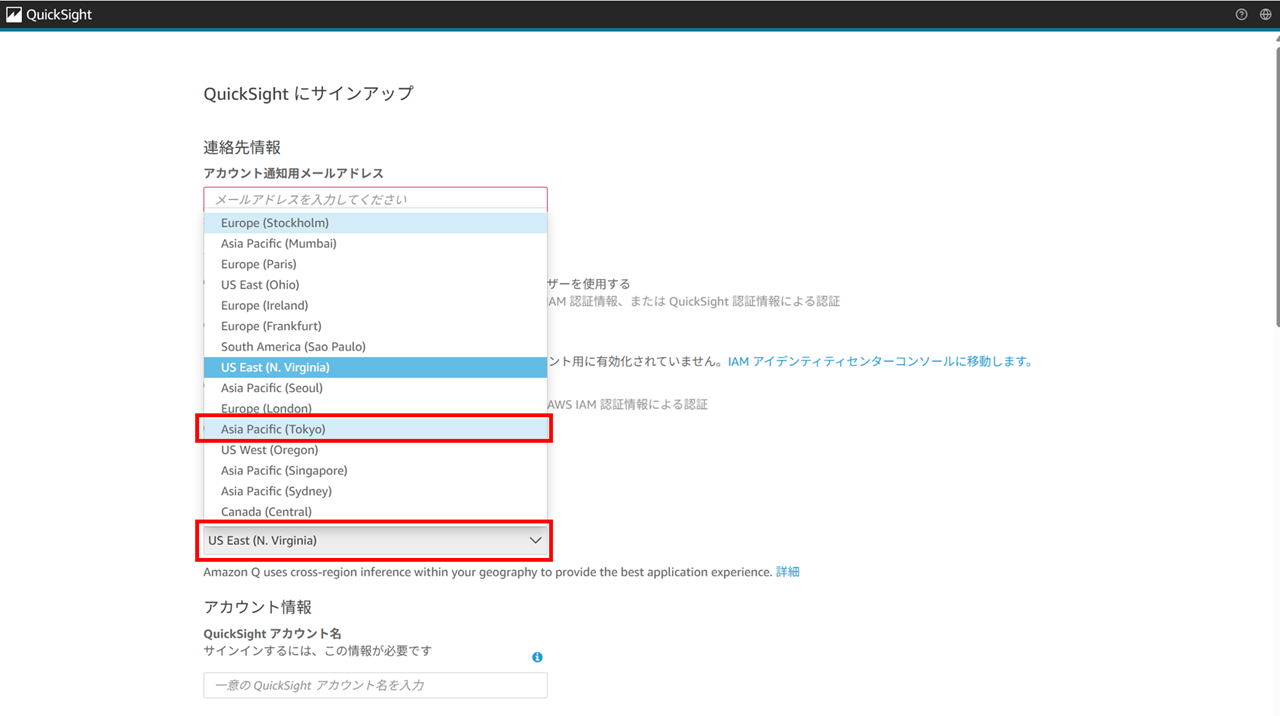Viewport: 1280px width, 716px height.
Task: Select Europe (Ireland) region option
Action: point(375,306)
